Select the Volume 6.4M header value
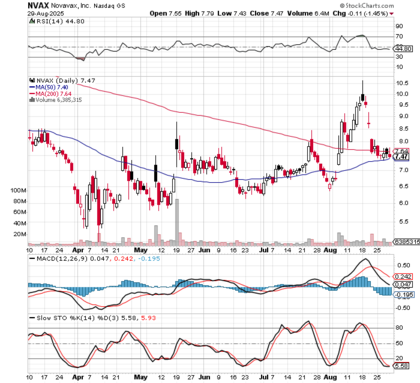The width and height of the screenshot is (420, 383). 308,14
